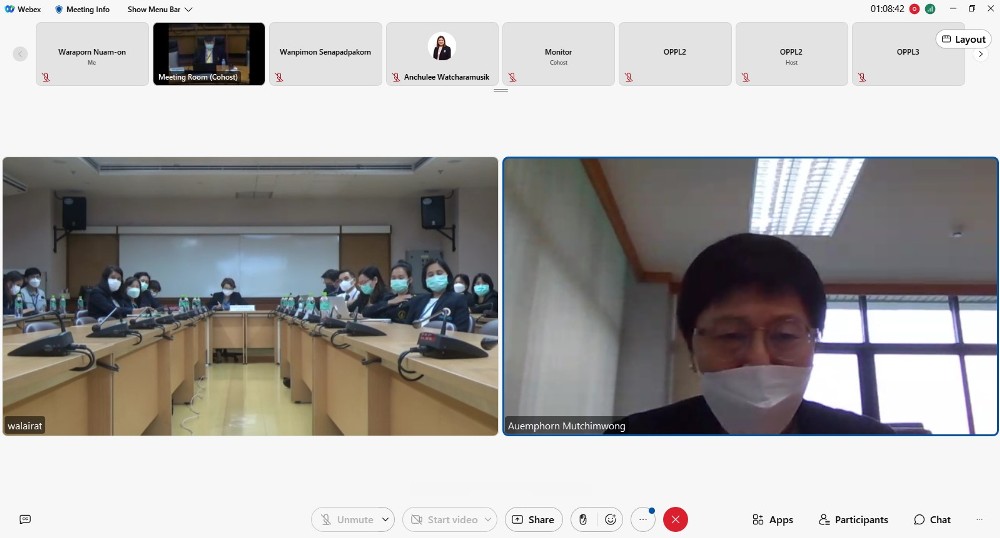
Task: Select Meeting Room (Cohost) video thumbnail
Action: click(x=209, y=54)
